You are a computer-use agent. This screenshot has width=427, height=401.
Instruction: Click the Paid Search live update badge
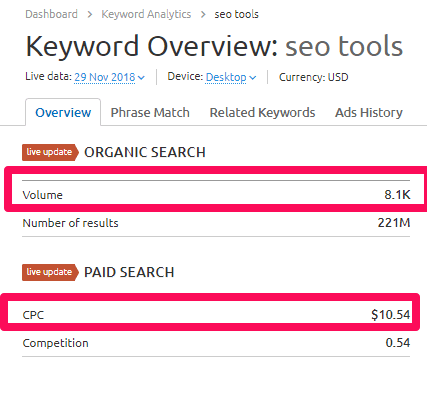coord(50,272)
